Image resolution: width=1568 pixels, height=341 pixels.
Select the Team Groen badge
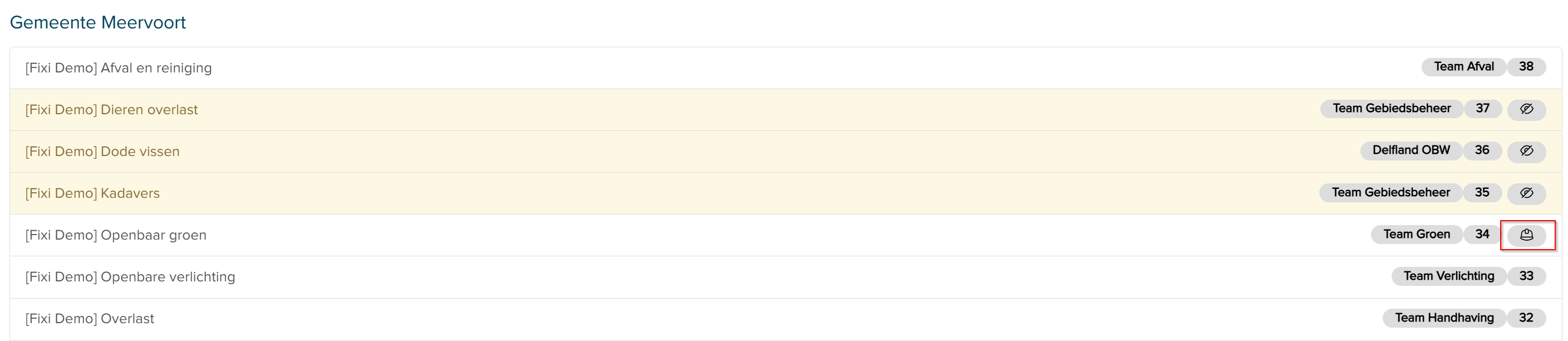point(1416,234)
